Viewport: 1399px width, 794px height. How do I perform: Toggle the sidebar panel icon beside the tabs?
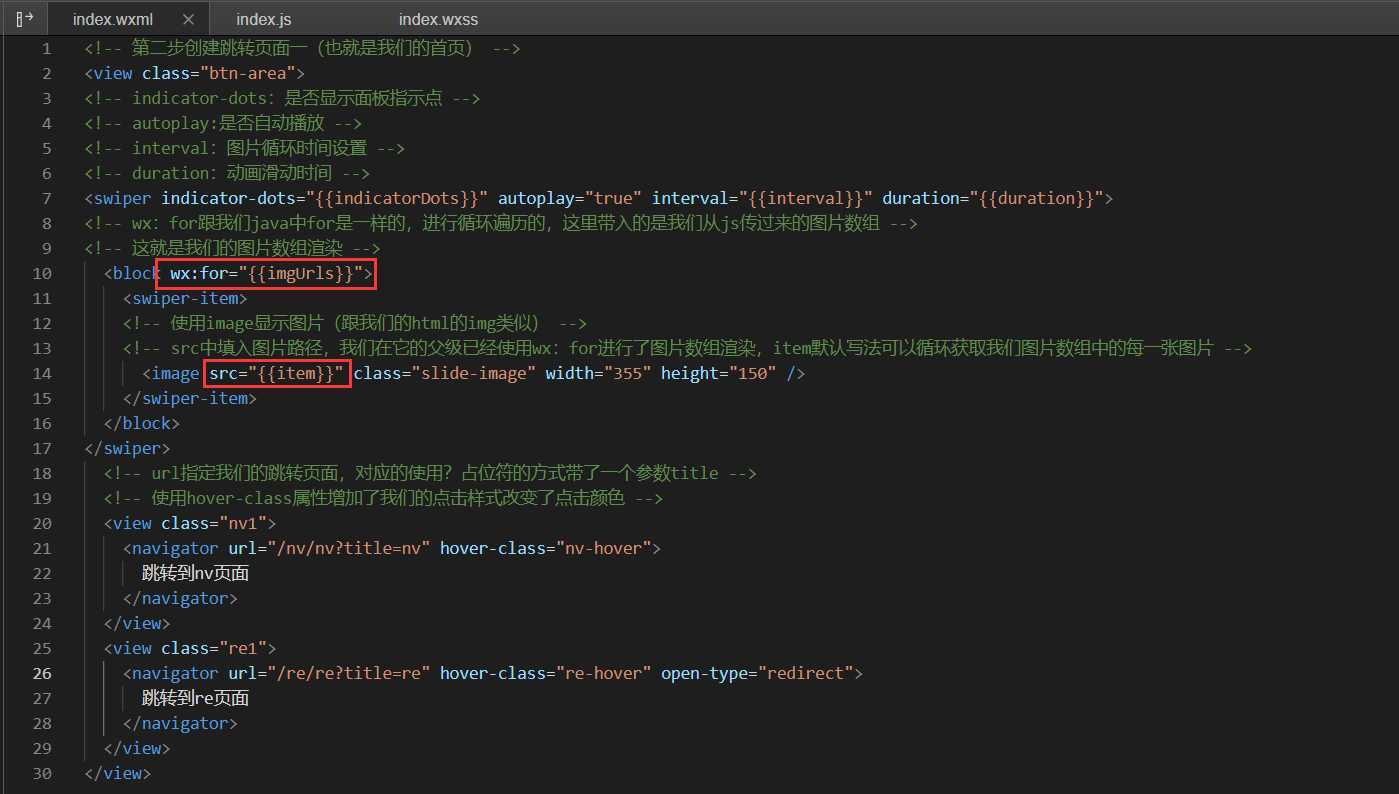(x=25, y=18)
